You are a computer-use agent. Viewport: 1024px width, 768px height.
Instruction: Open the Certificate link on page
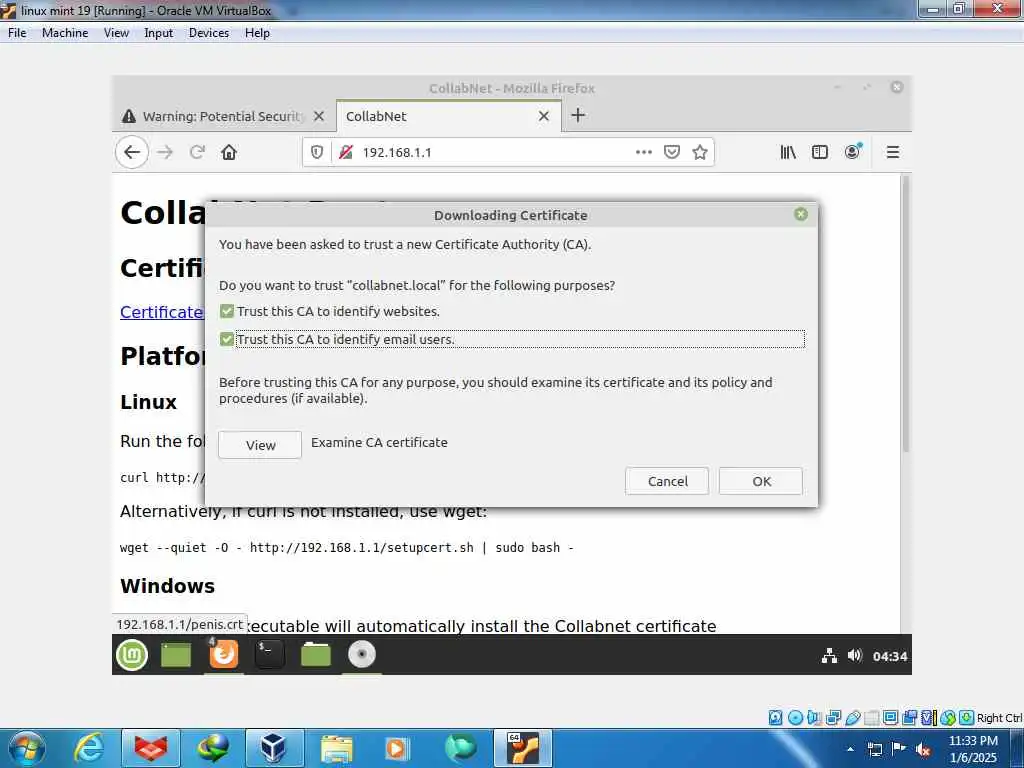(161, 312)
